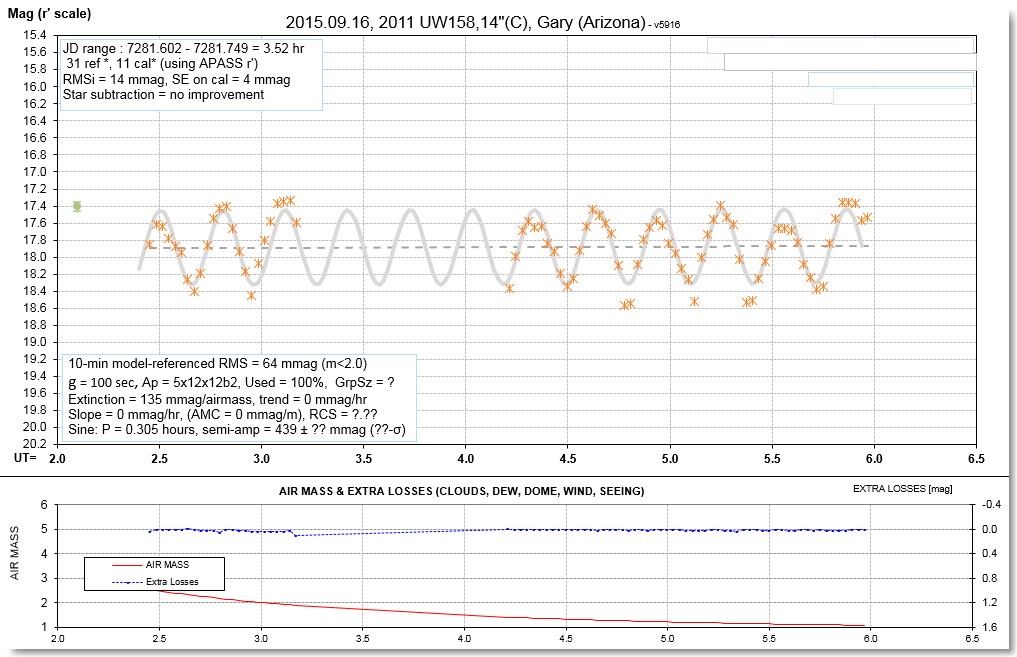Viewport: 1017px width, 657px height.
Task: Select the first orange data point on the left
Action: coord(150,244)
